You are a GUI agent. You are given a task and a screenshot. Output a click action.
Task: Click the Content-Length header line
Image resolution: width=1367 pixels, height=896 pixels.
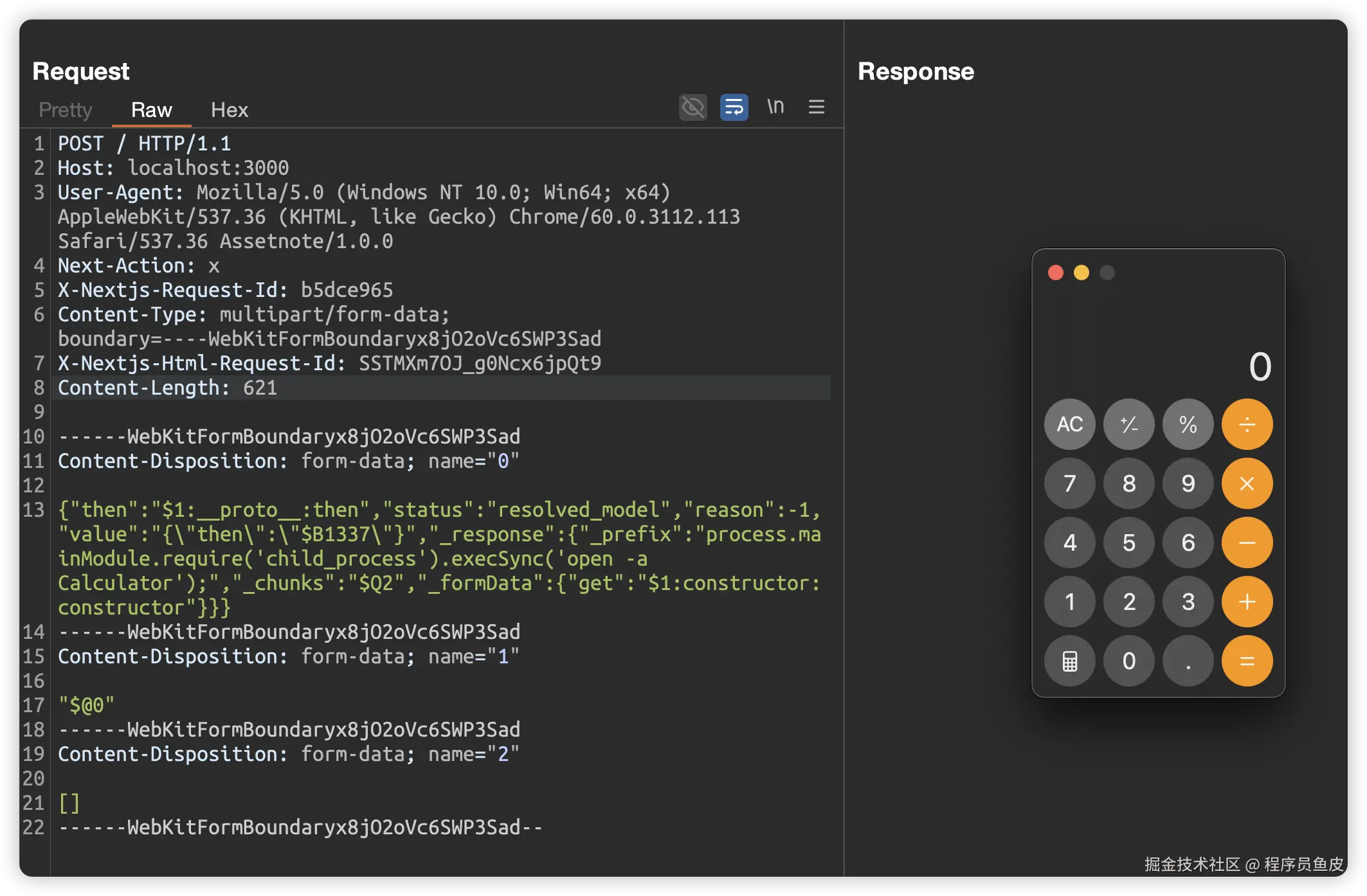pyautogui.click(x=167, y=388)
